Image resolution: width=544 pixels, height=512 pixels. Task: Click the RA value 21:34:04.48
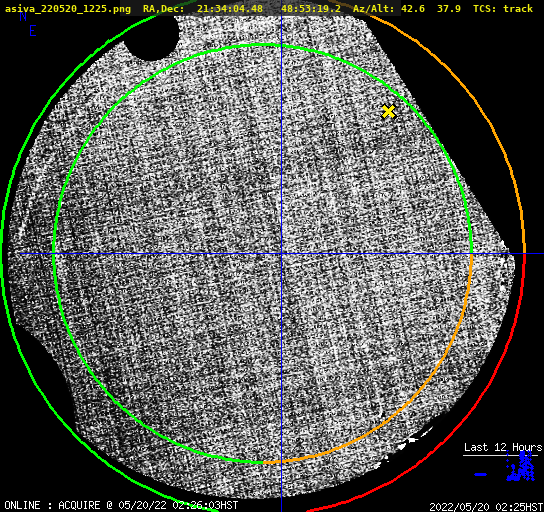click(x=230, y=8)
